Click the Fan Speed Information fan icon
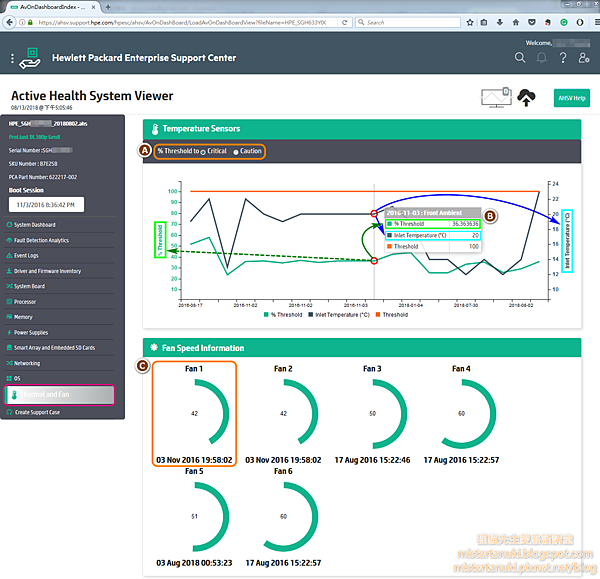Screen dimensions: 600x579 pyautogui.click(x=154, y=347)
